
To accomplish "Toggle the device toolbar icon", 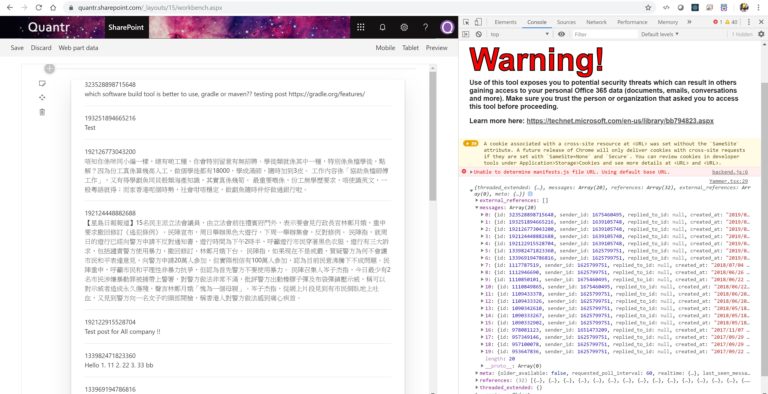I will tap(478, 22).
